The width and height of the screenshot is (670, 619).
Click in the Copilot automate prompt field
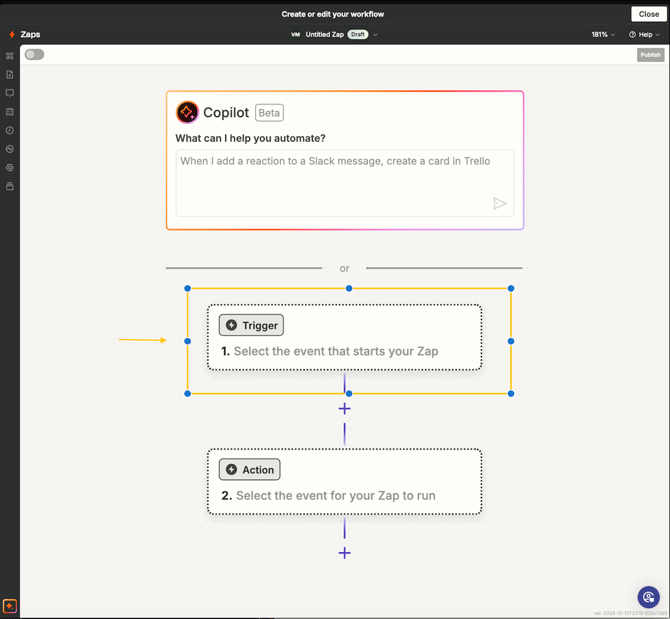344,183
